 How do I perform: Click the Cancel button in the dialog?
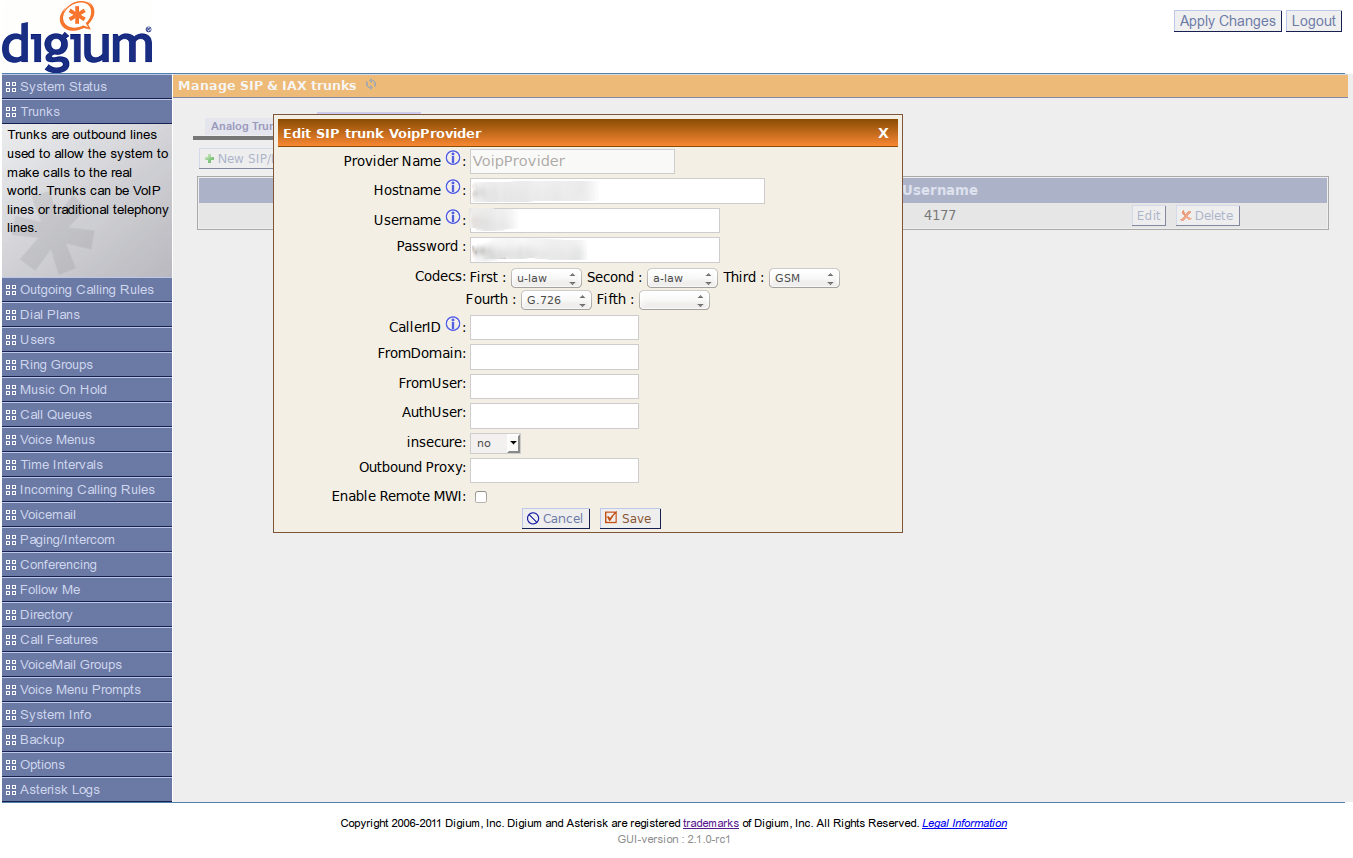555,518
